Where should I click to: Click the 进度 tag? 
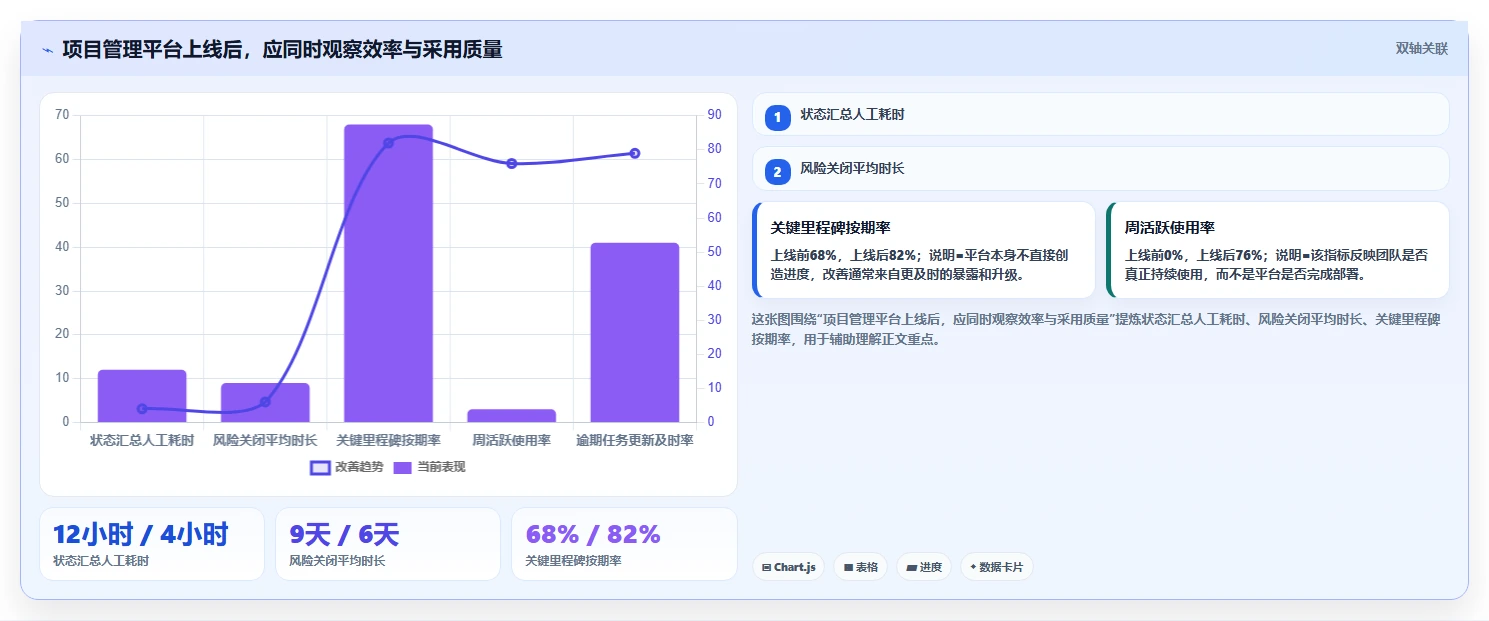tap(924, 567)
